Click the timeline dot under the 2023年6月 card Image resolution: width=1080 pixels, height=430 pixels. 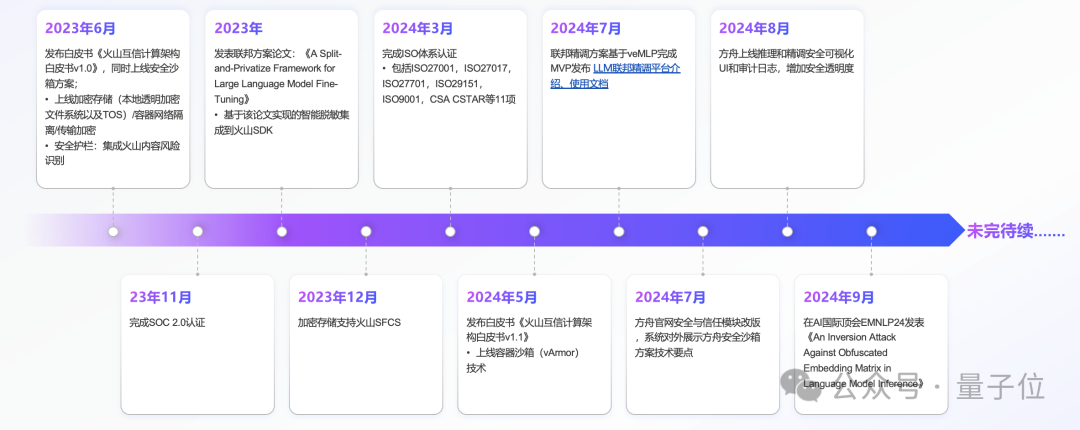[x=113, y=232]
